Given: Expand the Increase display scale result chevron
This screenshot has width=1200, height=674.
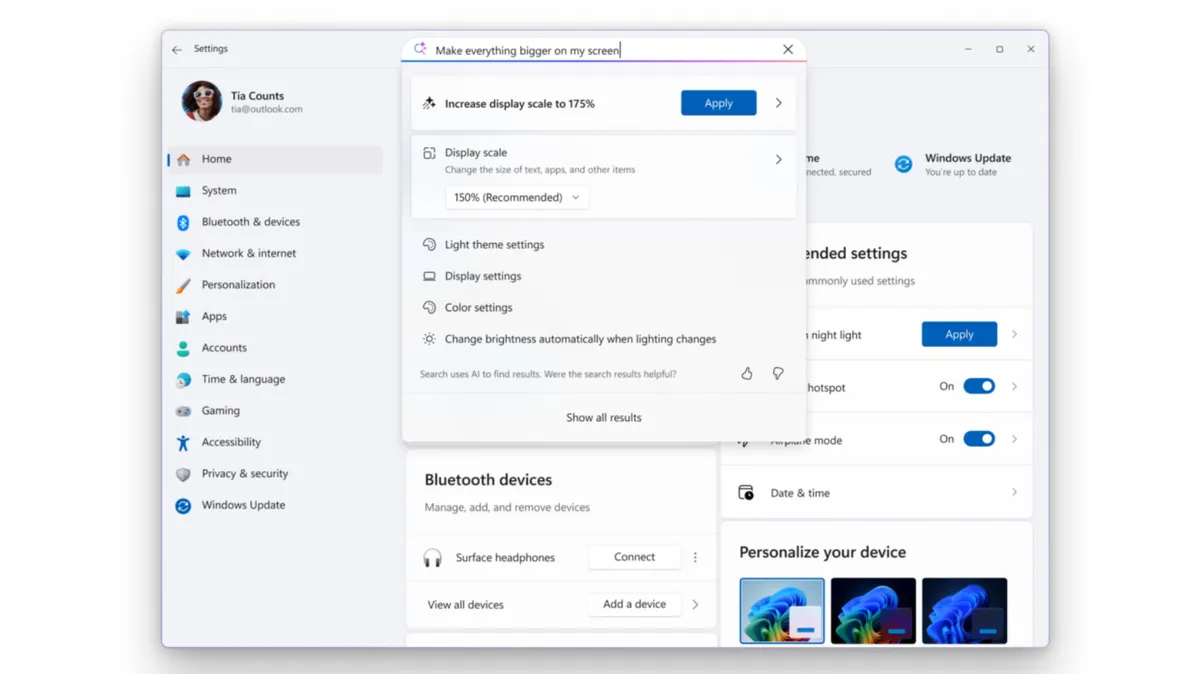Looking at the screenshot, I should tap(778, 102).
